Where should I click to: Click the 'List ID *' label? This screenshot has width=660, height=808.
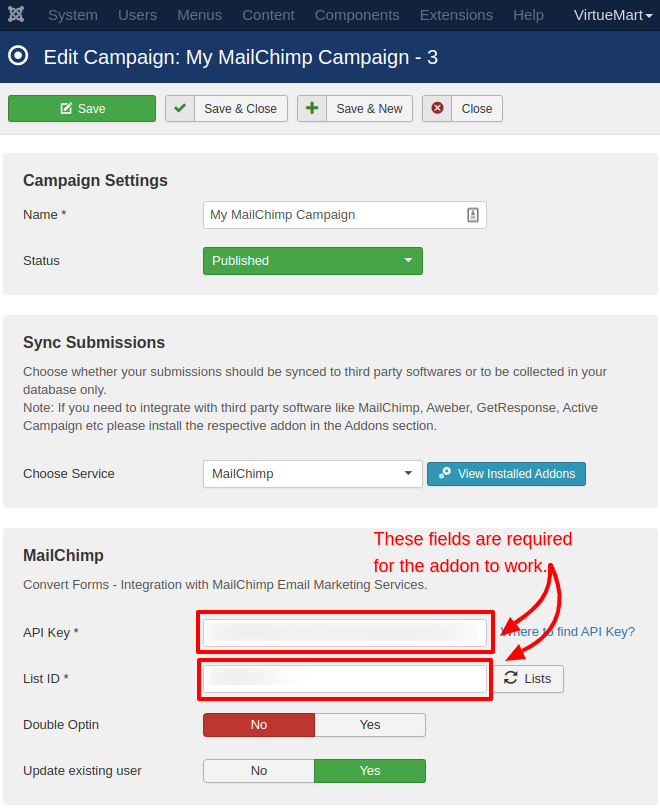[46, 679]
